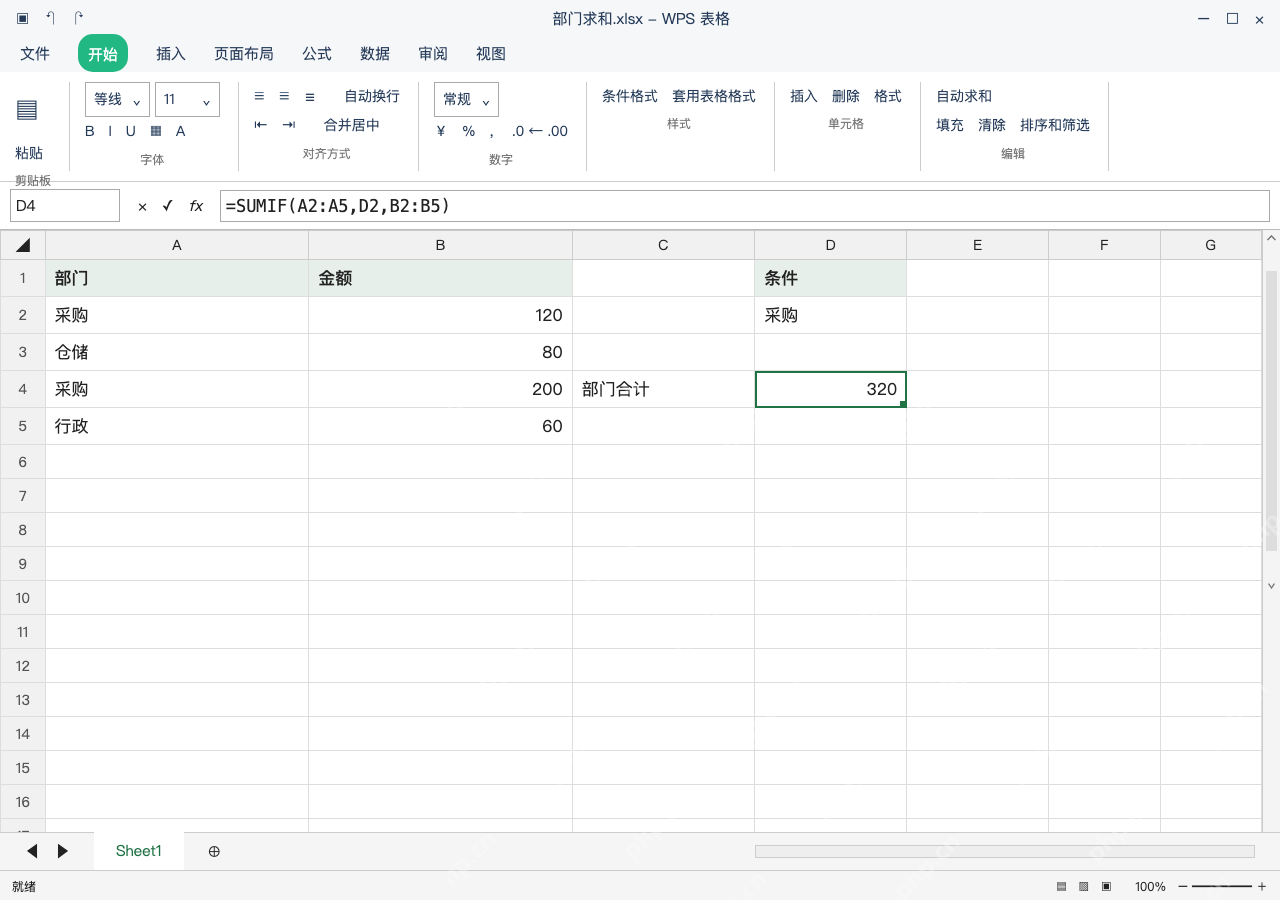Open the 文件 menu
1280x900 pixels.
click(x=35, y=54)
